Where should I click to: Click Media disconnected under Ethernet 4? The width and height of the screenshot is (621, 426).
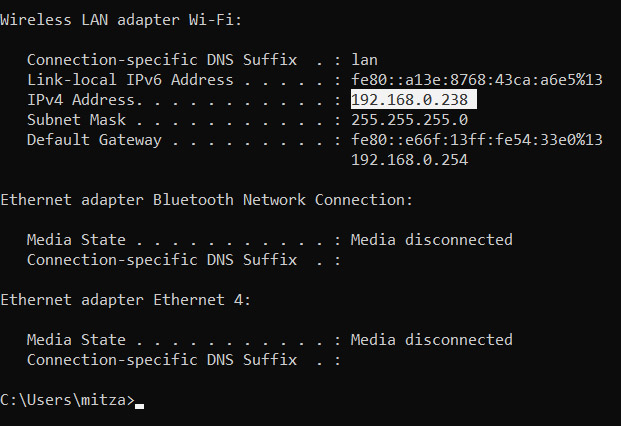[x=432, y=340]
